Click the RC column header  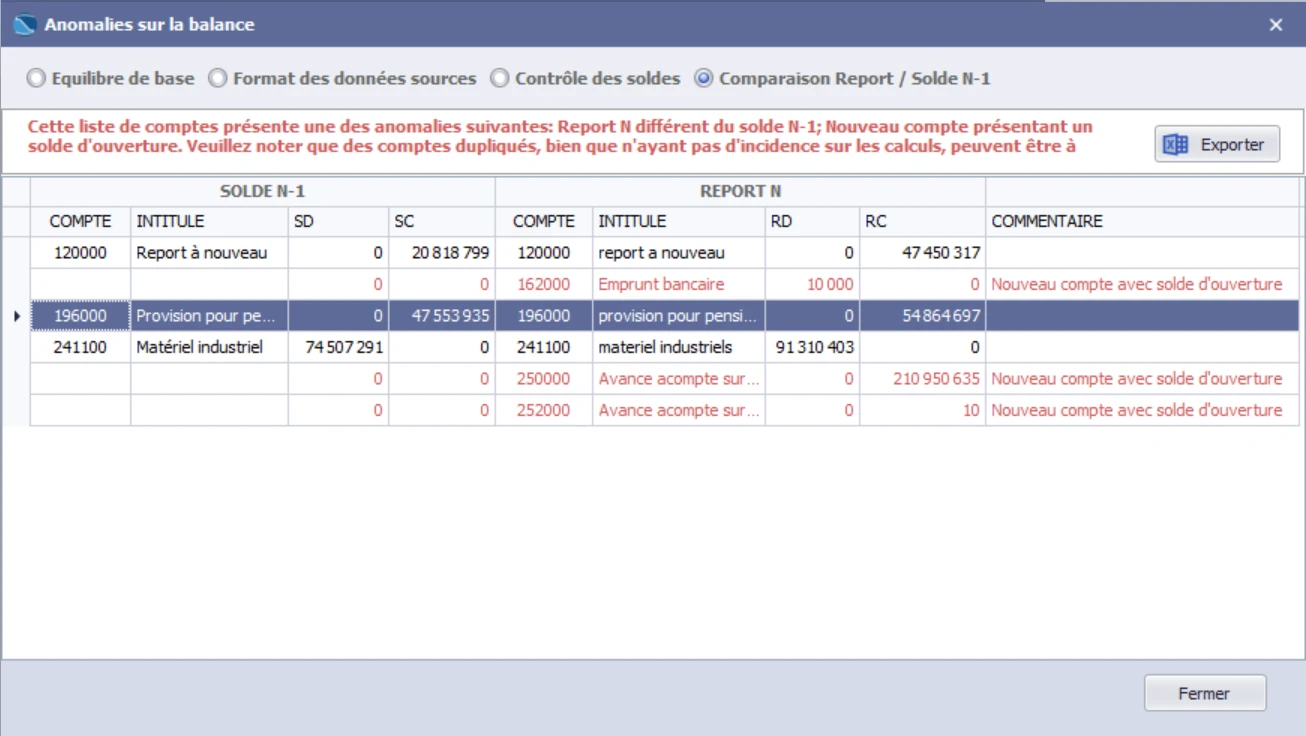922,221
